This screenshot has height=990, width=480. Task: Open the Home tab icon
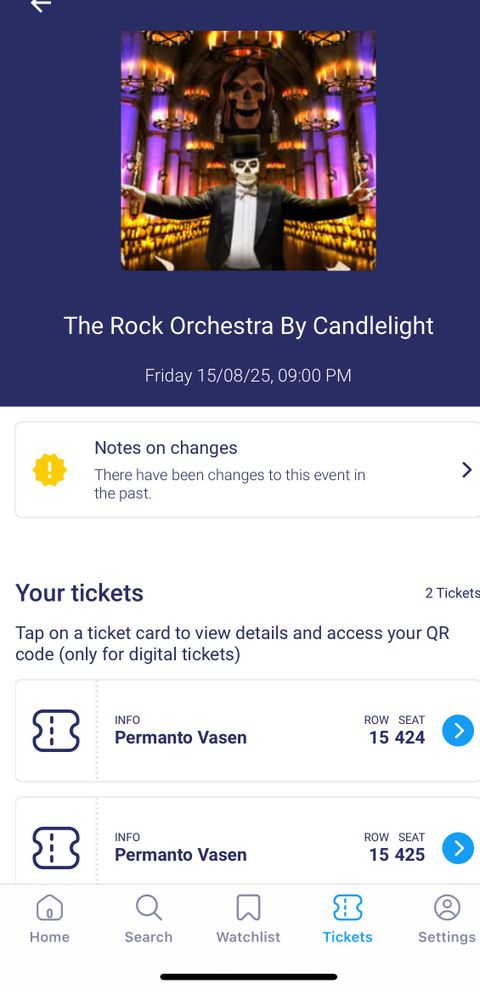click(49, 907)
